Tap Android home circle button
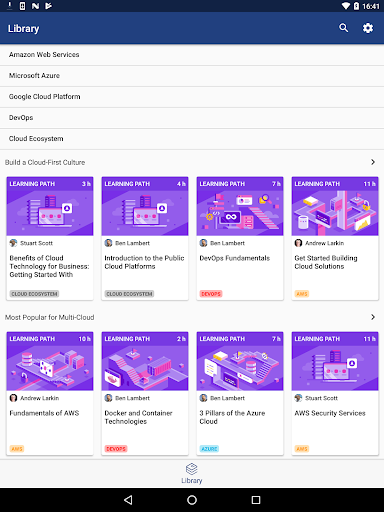 coord(192,500)
